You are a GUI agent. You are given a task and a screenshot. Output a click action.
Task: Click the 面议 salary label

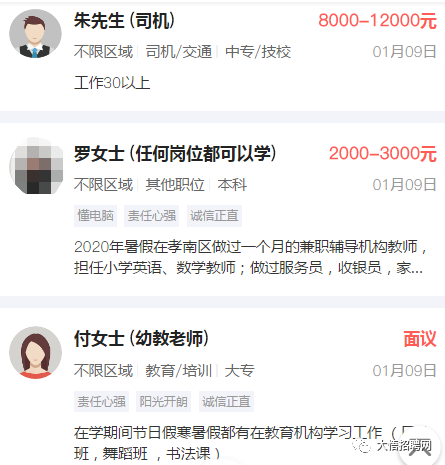tap(420, 339)
